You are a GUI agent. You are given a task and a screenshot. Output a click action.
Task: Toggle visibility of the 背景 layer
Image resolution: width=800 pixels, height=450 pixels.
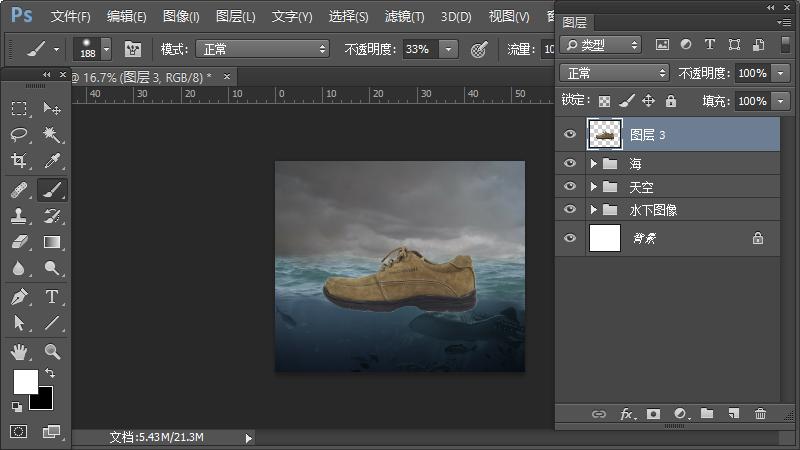[570, 238]
